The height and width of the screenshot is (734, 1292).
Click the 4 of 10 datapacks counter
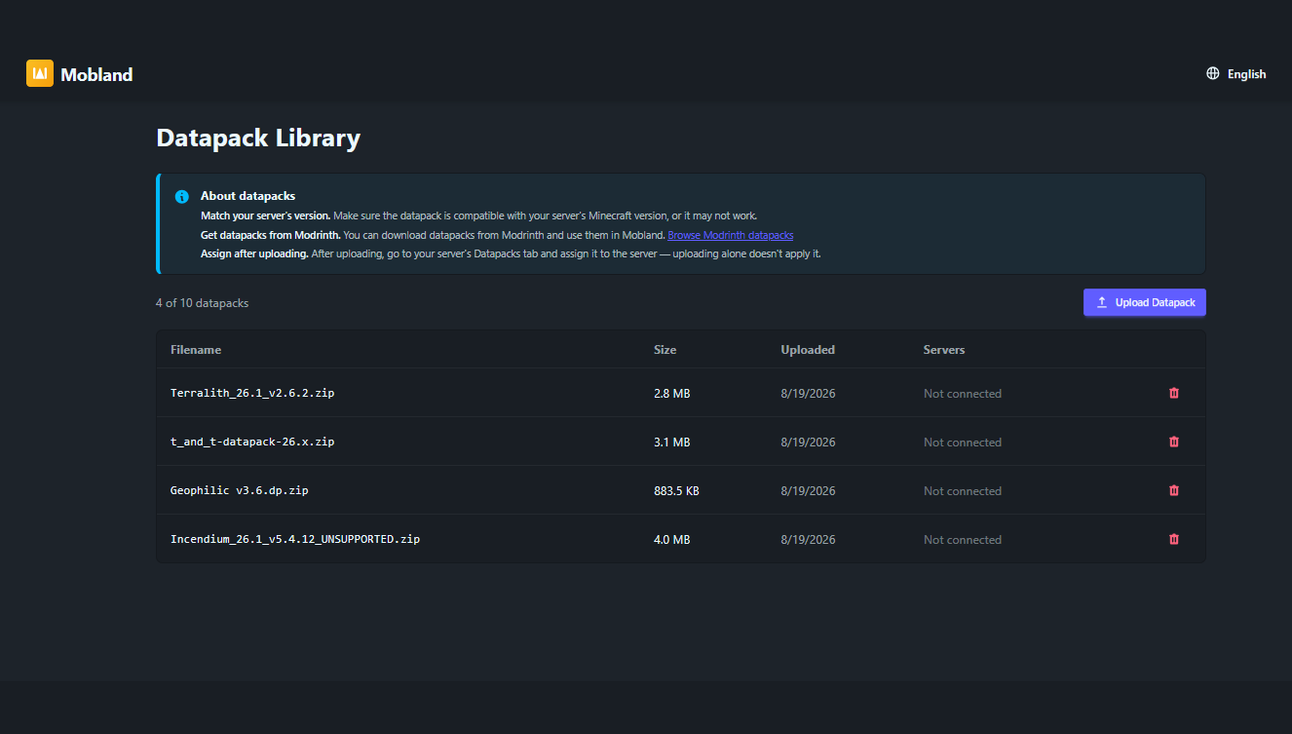202,303
